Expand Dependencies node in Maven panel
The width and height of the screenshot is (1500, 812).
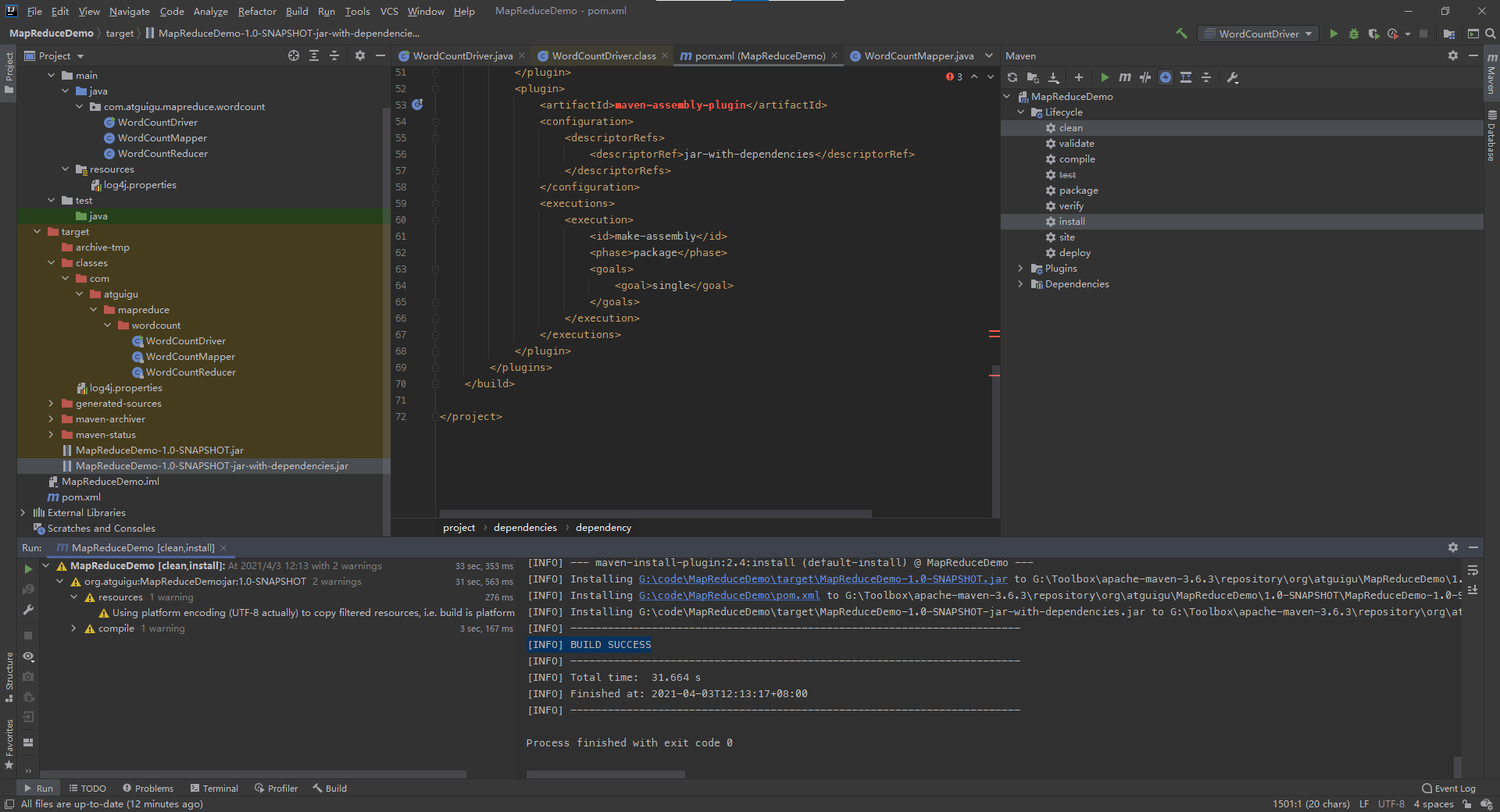[1020, 283]
